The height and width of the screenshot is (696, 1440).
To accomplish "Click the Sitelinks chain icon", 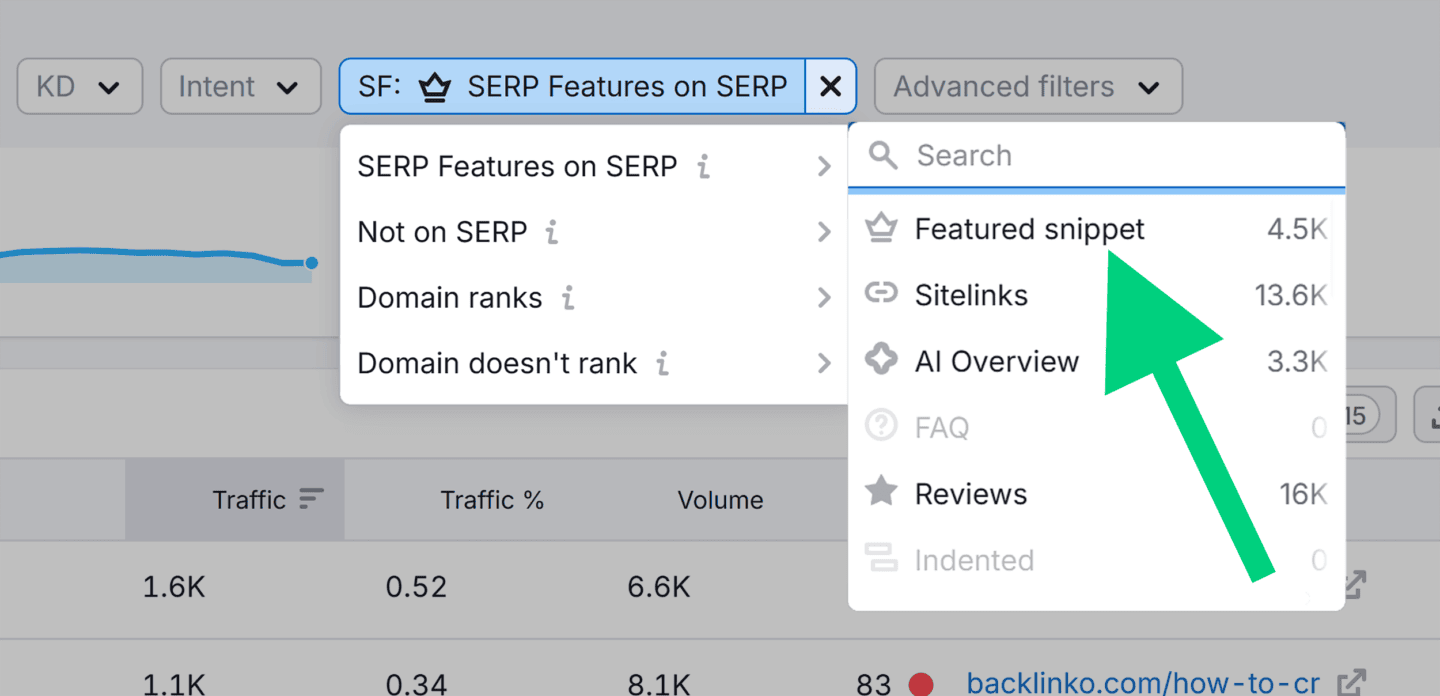I will point(881,295).
